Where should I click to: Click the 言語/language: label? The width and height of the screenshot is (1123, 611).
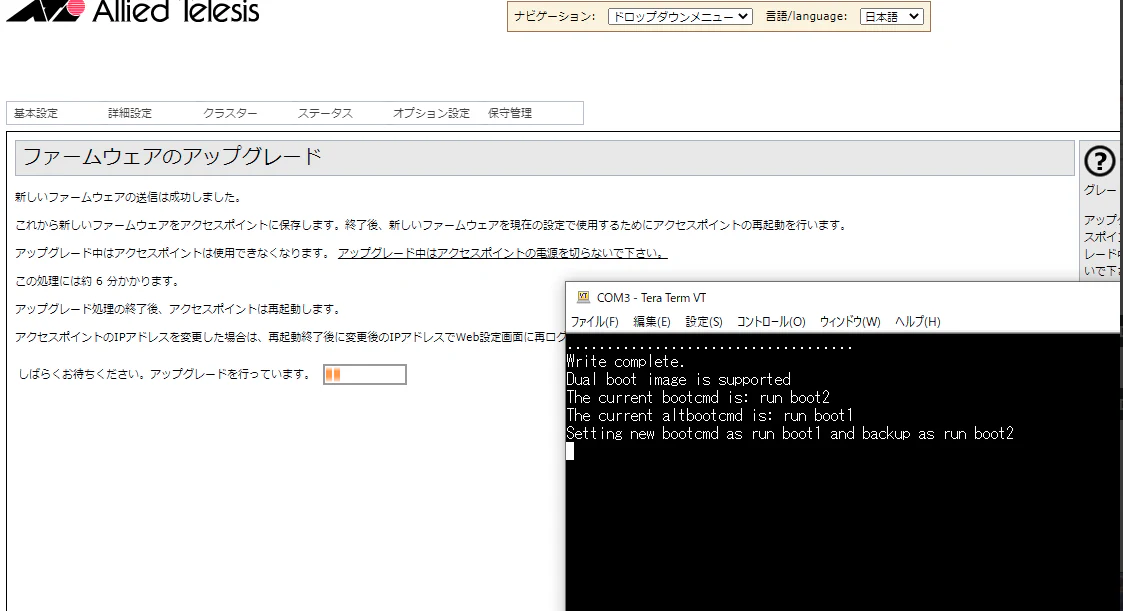[x=806, y=16]
